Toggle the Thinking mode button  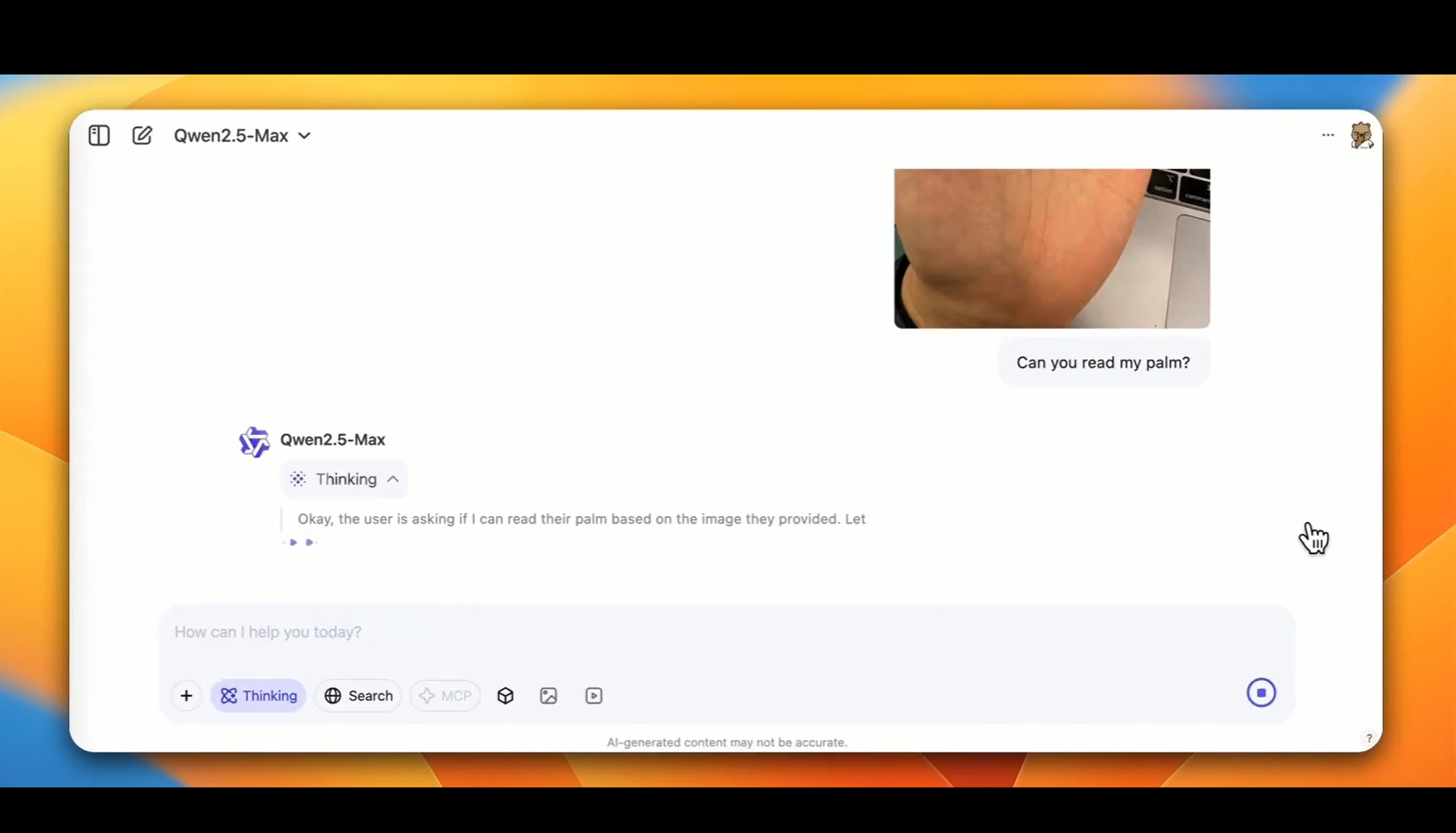coord(259,695)
